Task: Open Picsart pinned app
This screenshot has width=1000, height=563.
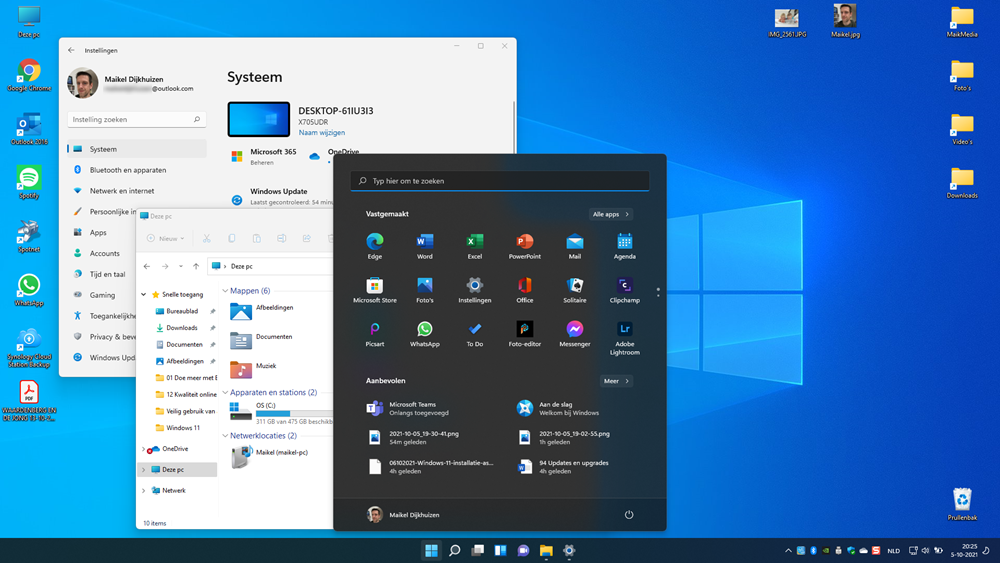Action: pyautogui.click(x=374, y=334)
